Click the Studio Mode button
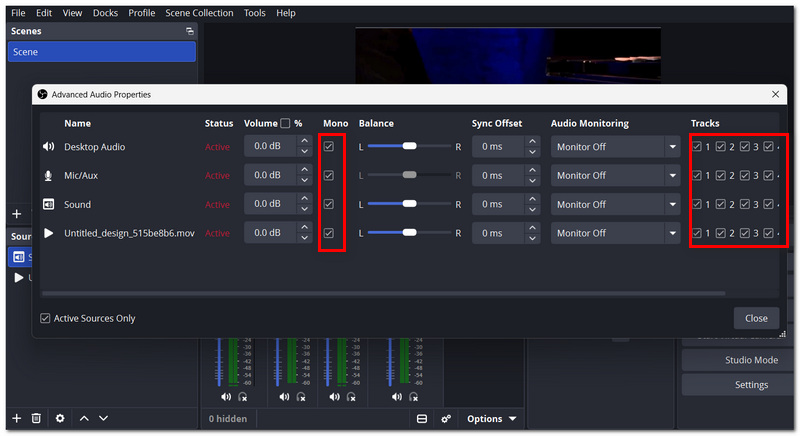800x436 pixels. pos(737,360)
